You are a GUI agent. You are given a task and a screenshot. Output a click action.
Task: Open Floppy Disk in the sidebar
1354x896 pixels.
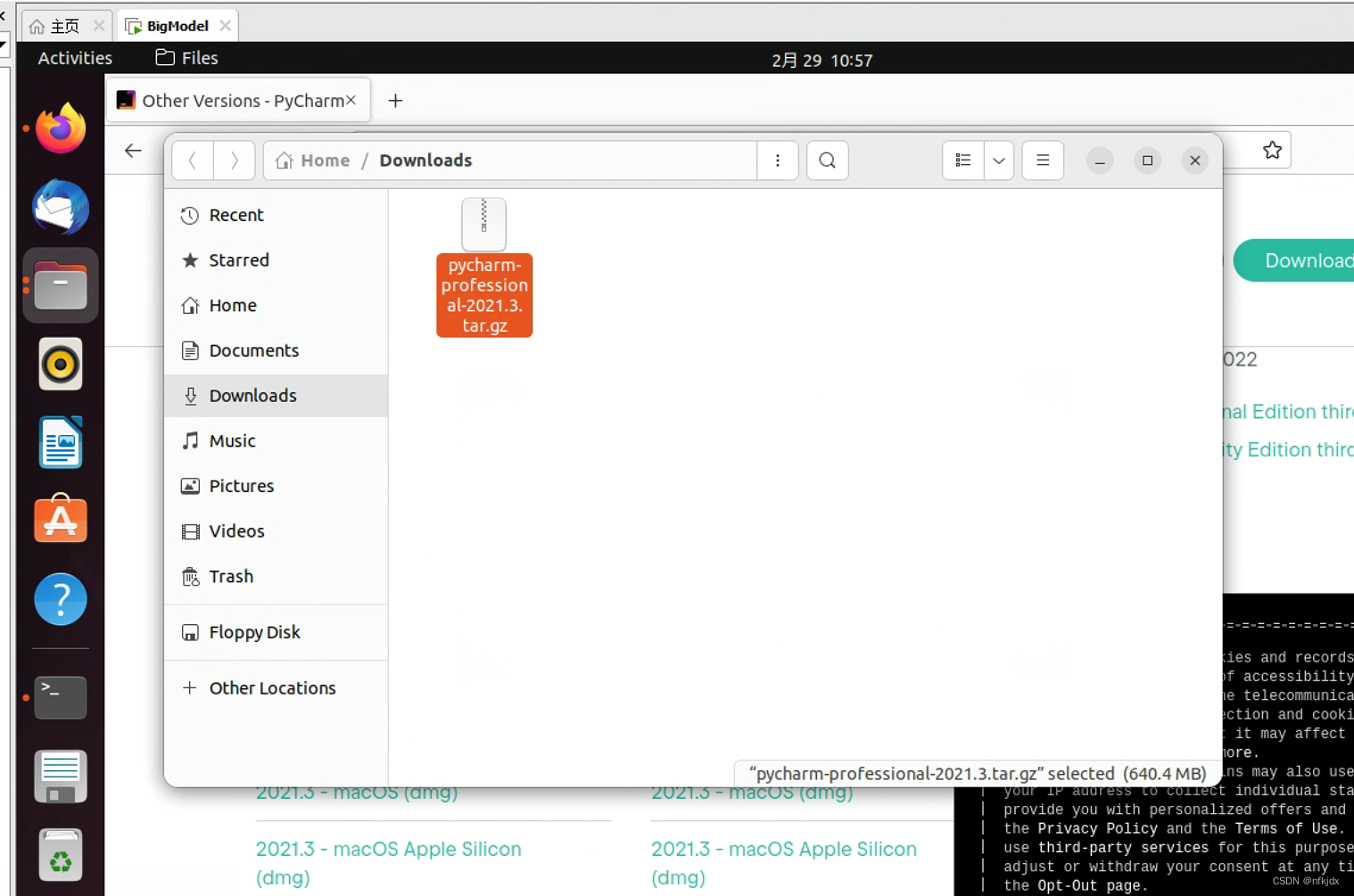click(277, 632)
